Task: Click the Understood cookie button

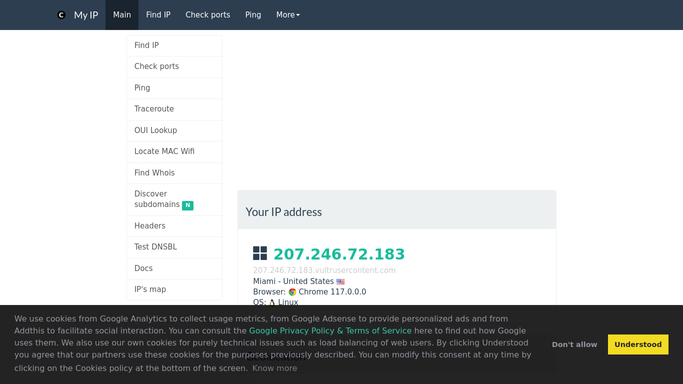Action: [x=638, y=344]
